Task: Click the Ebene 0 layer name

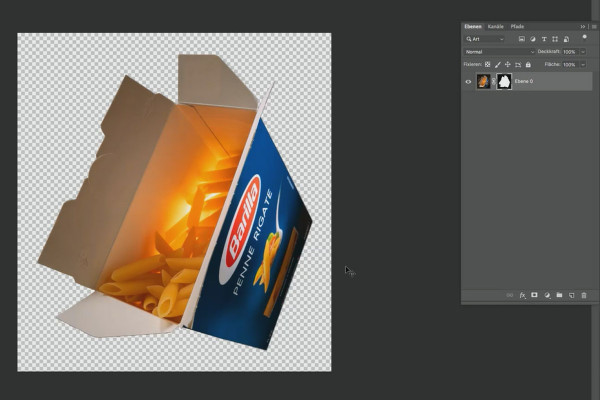Action: pos(524,81)
